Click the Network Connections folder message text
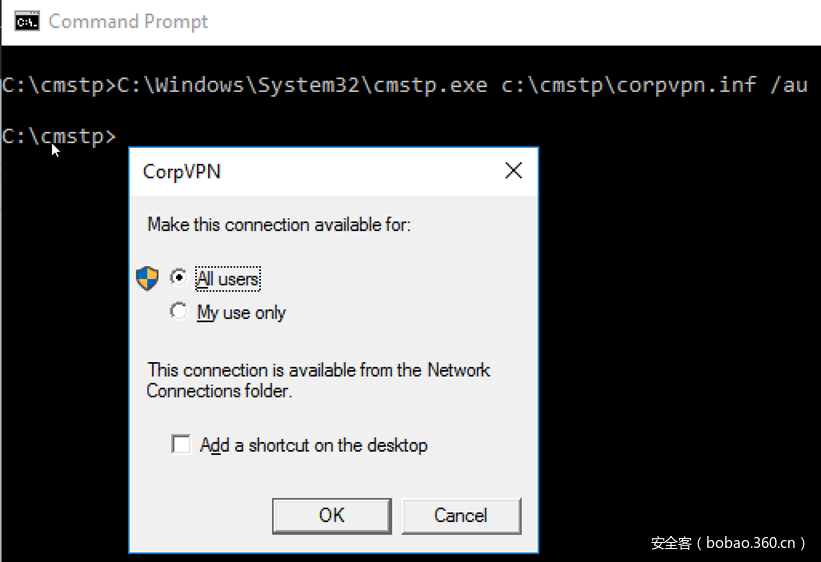Viewport: 821px width, 562px height. (x=318, y=380)
